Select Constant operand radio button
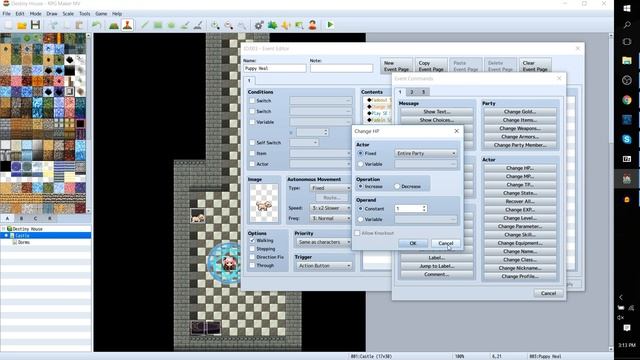Image resolution: width=640 pixels, height=360 pixels. click(360, 209)
